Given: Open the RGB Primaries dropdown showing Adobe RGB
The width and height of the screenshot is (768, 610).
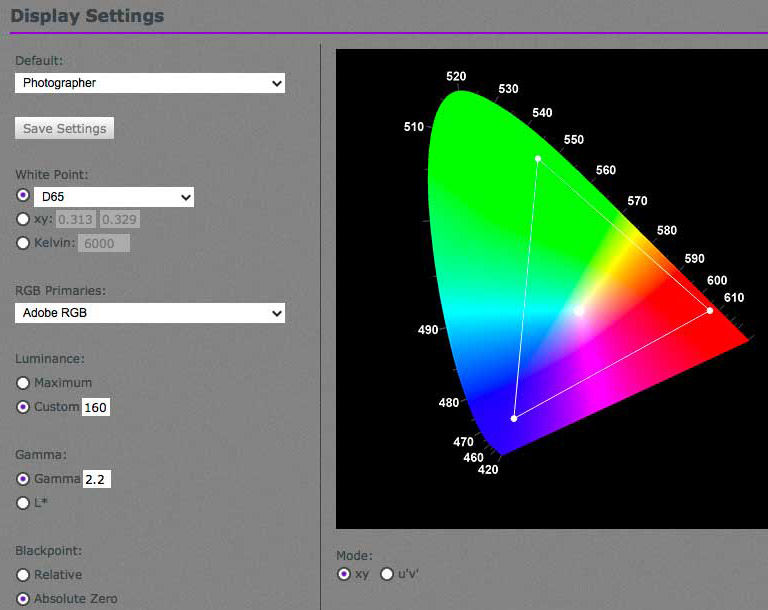Looking at the screenshot, I should [x=150, y=313].
